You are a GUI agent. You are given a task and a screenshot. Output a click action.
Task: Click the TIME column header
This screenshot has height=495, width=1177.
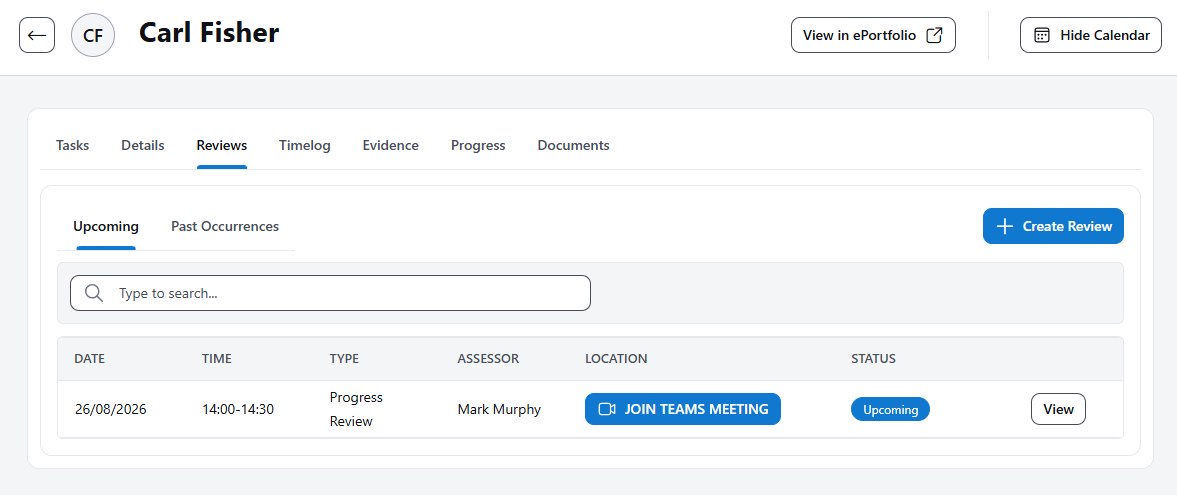point(217,359)
